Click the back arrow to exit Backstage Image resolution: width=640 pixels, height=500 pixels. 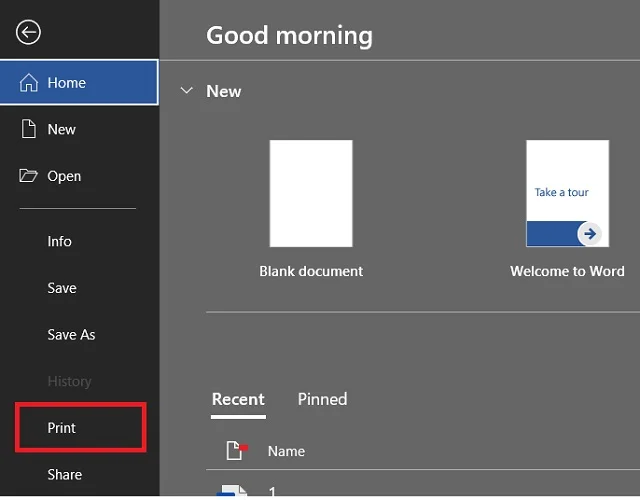tap(28, 32)
